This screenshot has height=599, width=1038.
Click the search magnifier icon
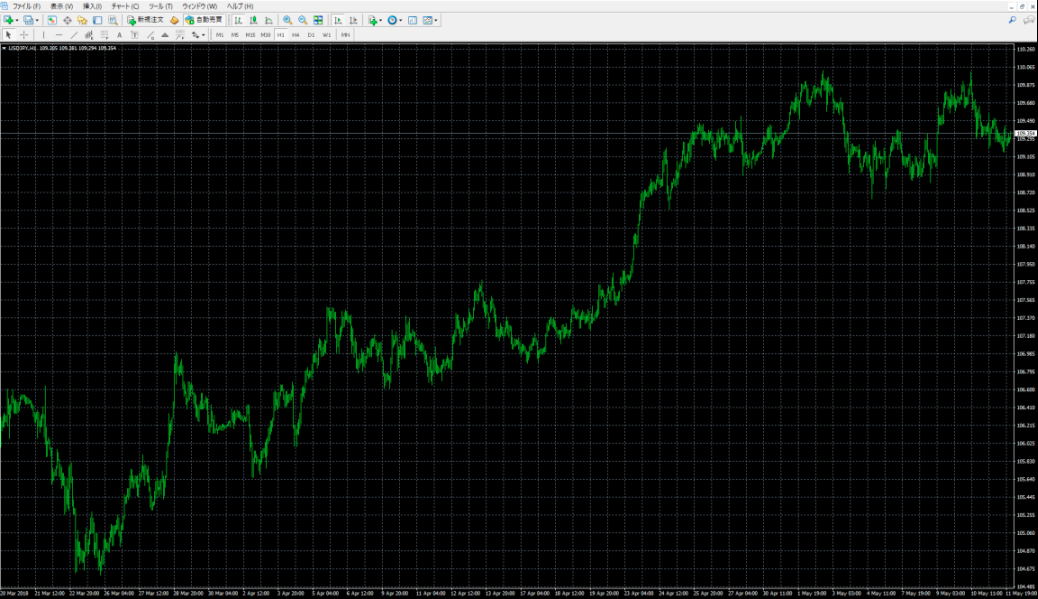coord(1012,20)
